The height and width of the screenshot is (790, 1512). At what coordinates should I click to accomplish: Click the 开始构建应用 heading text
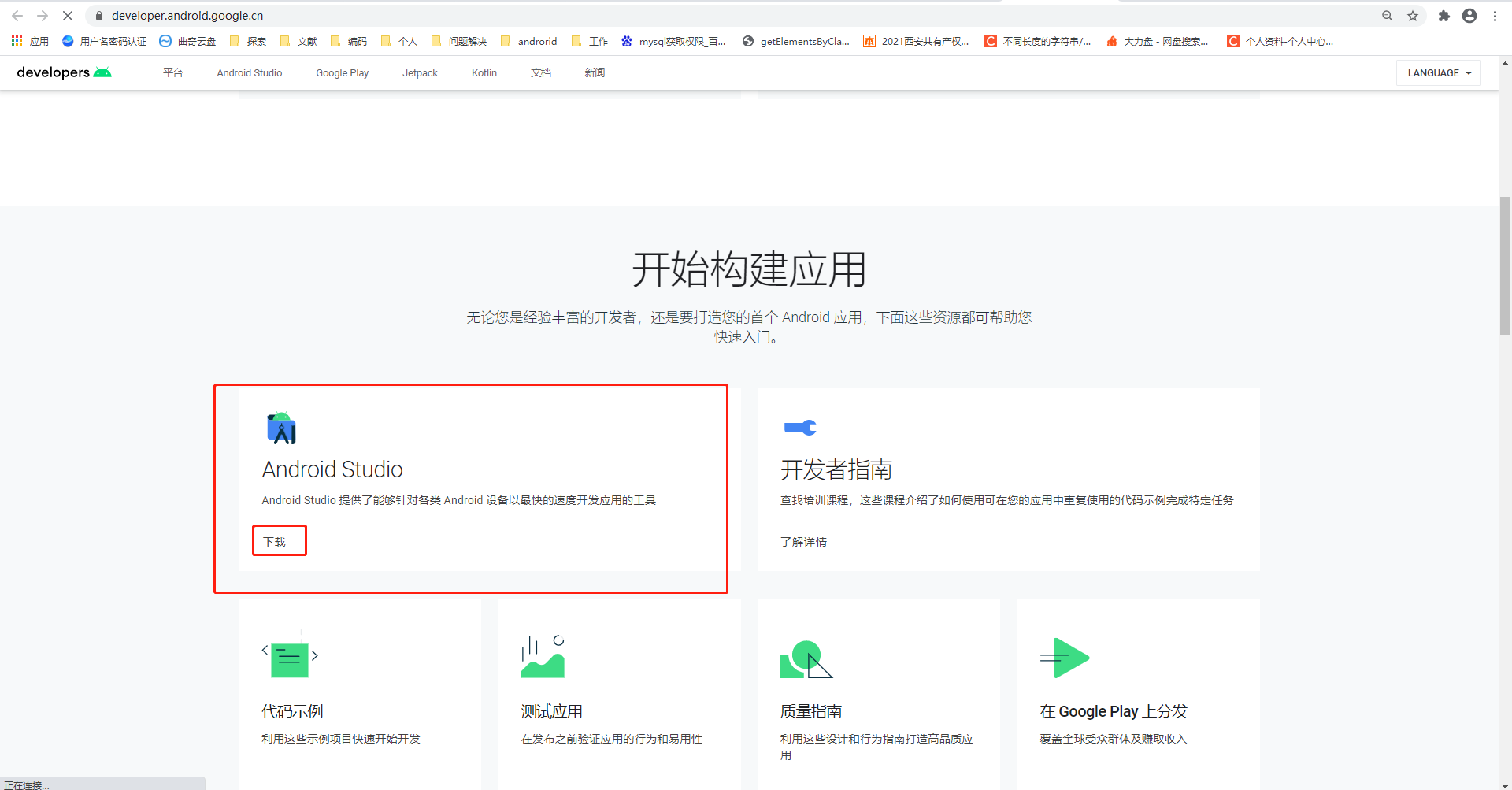tap(749, 269)
